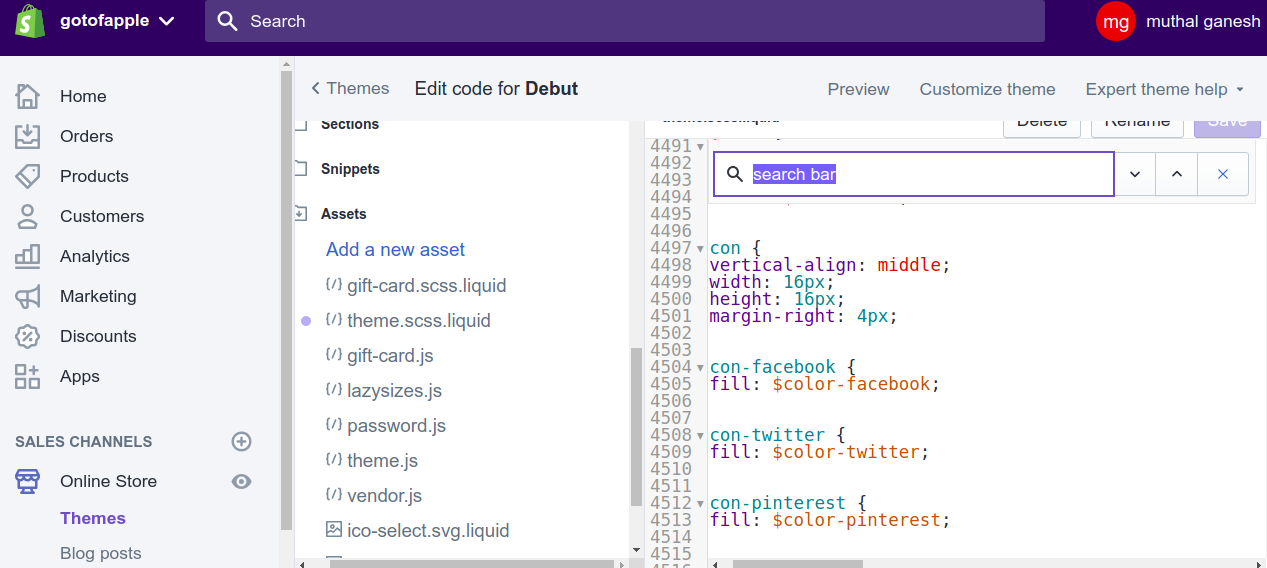The width and height of the screenshot is (1267, 568).
Task: Click the Orders inbox icon
Action: tap(28, 136)
